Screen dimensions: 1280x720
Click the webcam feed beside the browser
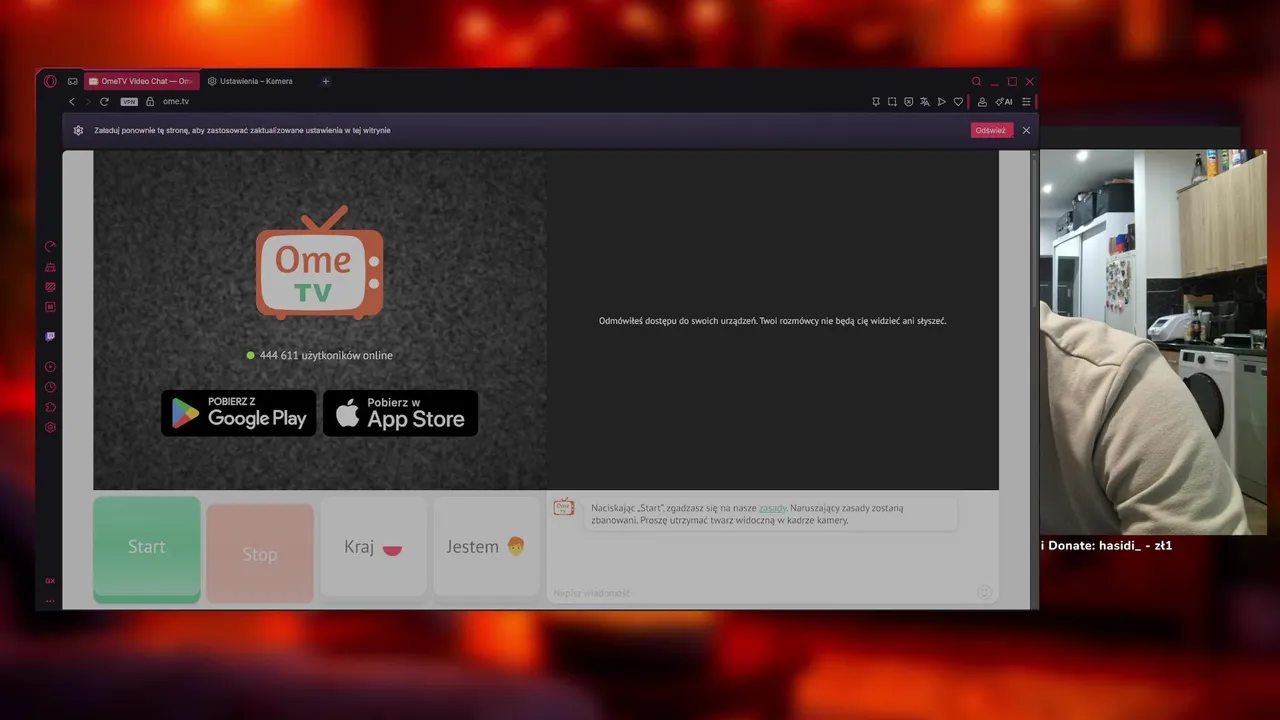tap(1153, 342)
